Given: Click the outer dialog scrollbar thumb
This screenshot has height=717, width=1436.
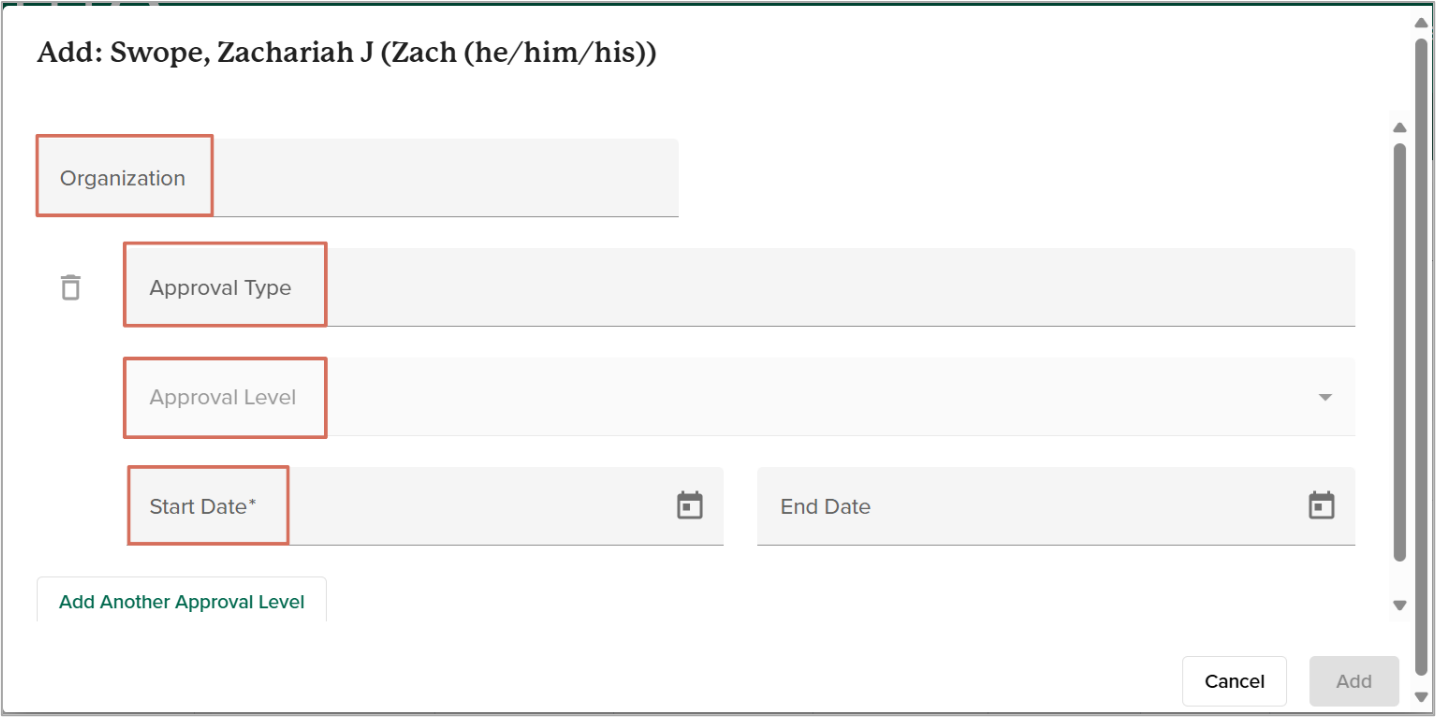Looking at the screenshot, I should tap(1421, 350).
